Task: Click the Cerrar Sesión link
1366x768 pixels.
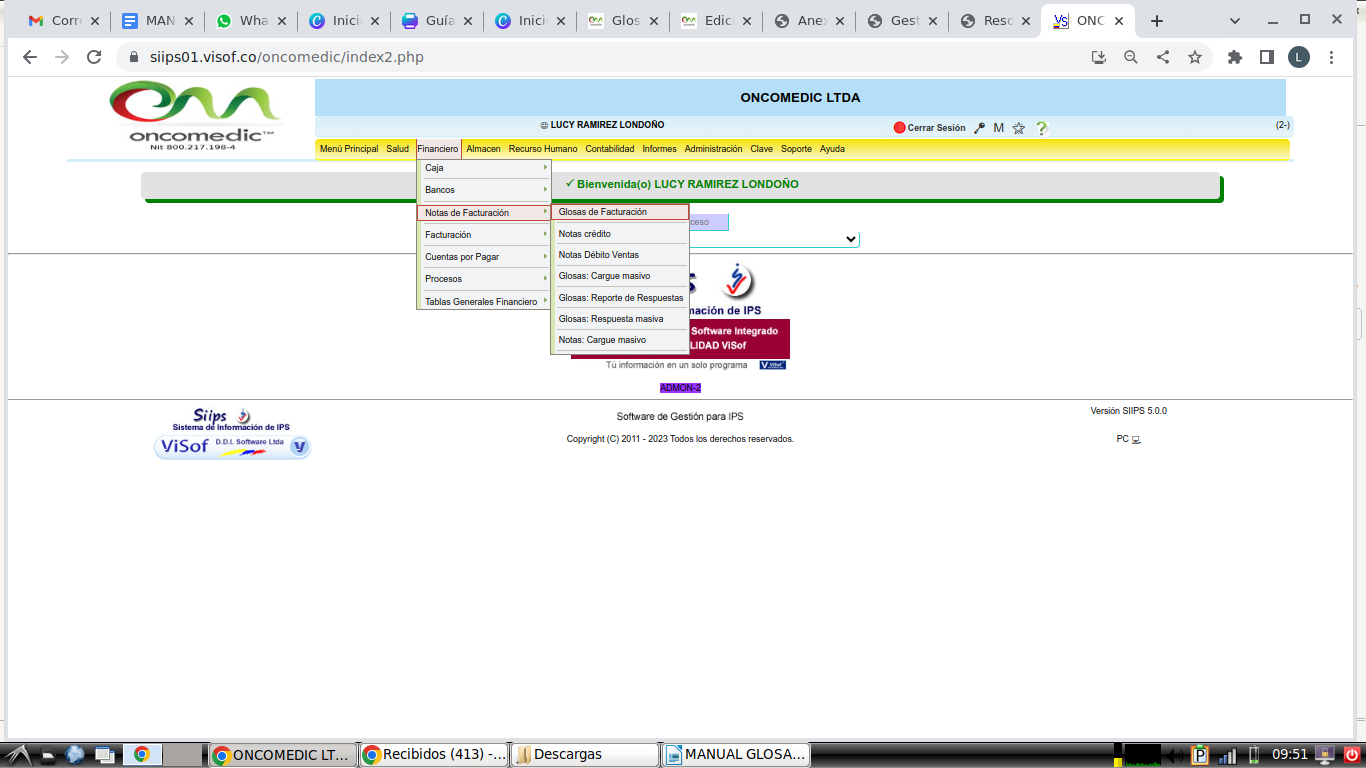Action: coord(935,128)
